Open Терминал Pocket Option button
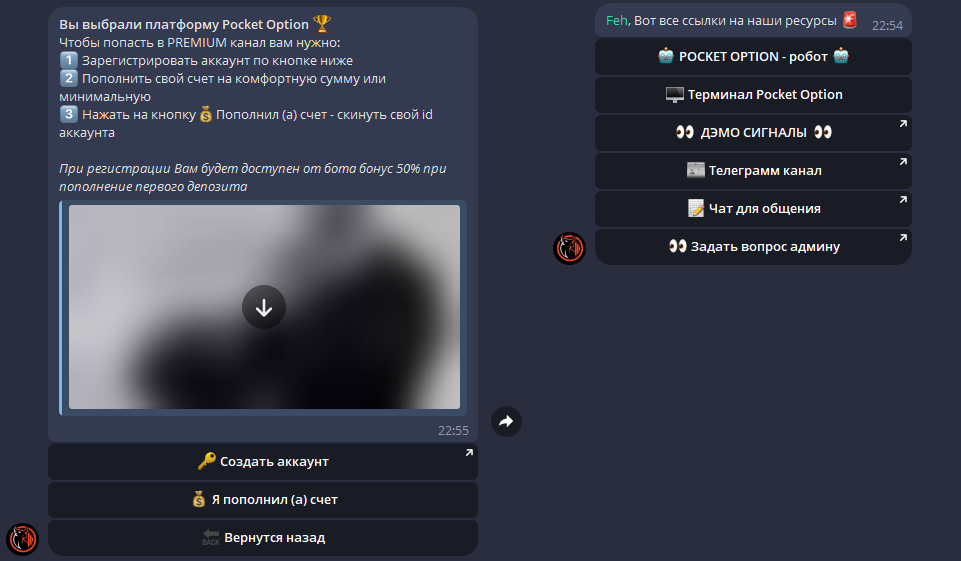This screenshot has width=961, height=561. (753, 95)
